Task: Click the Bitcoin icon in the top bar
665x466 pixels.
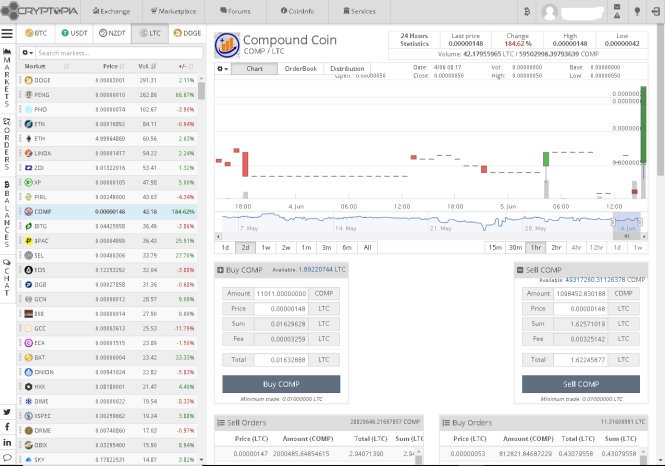Action: click(527, 11)
